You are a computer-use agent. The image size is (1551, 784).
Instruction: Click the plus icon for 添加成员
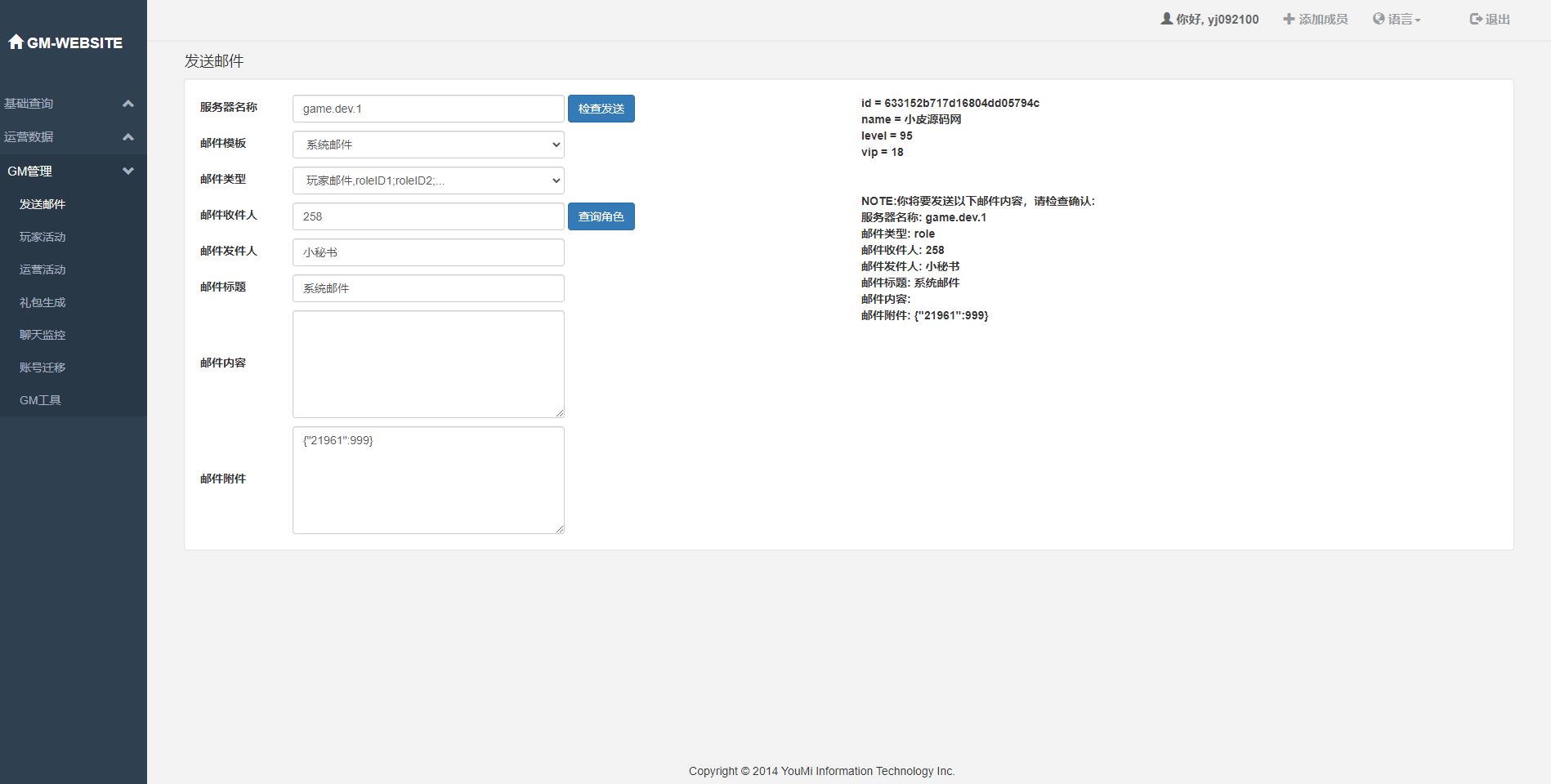[x=1289, y=18]
